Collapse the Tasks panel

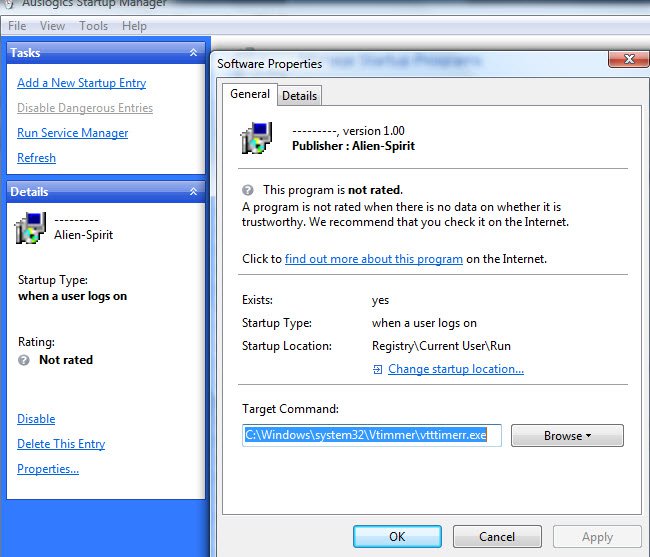point(193,53)
